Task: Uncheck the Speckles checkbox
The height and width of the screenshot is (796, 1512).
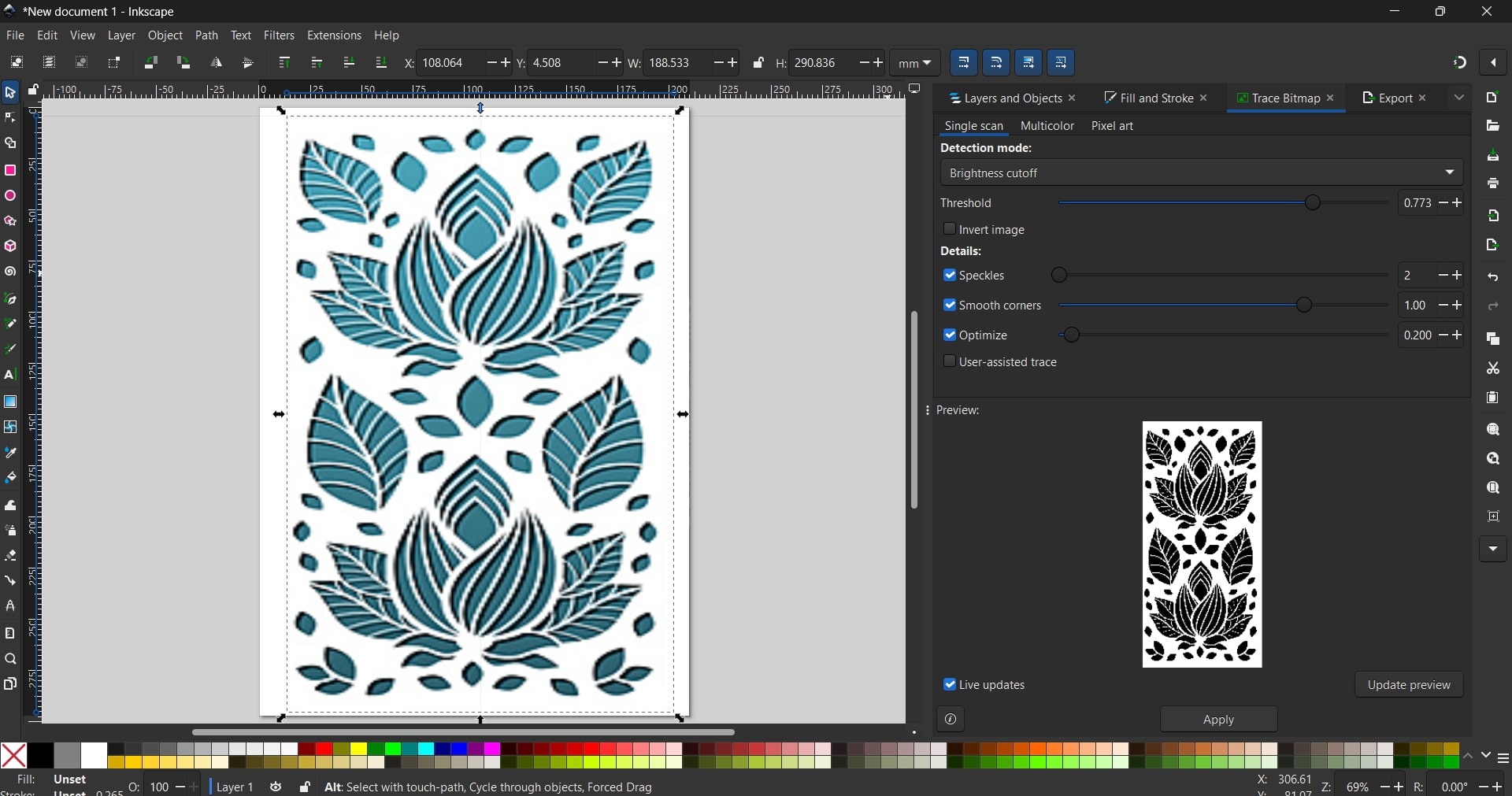Action: (x=950, y=275)
